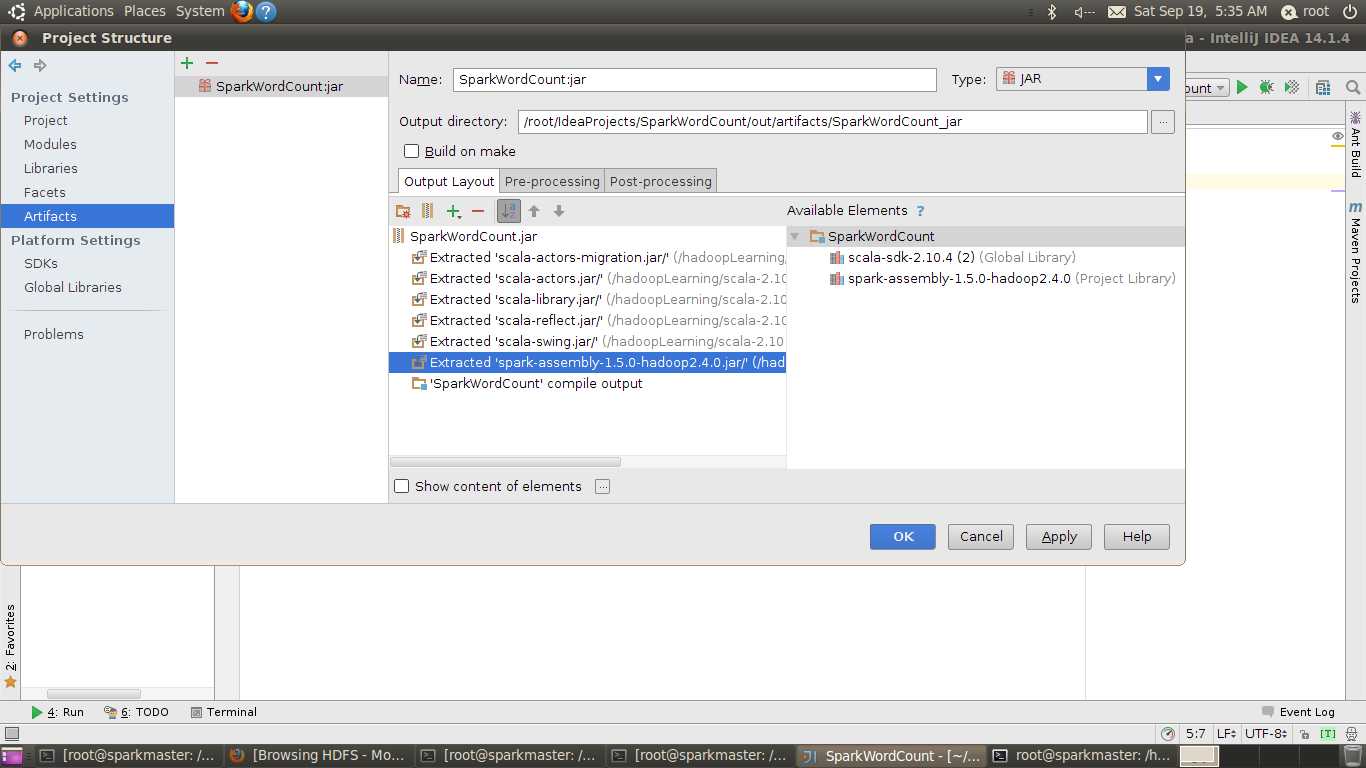Viewport: 1366px width, 768px height.
Task: Click the Available Elements help question mark
Action: [x=920, y=211]
